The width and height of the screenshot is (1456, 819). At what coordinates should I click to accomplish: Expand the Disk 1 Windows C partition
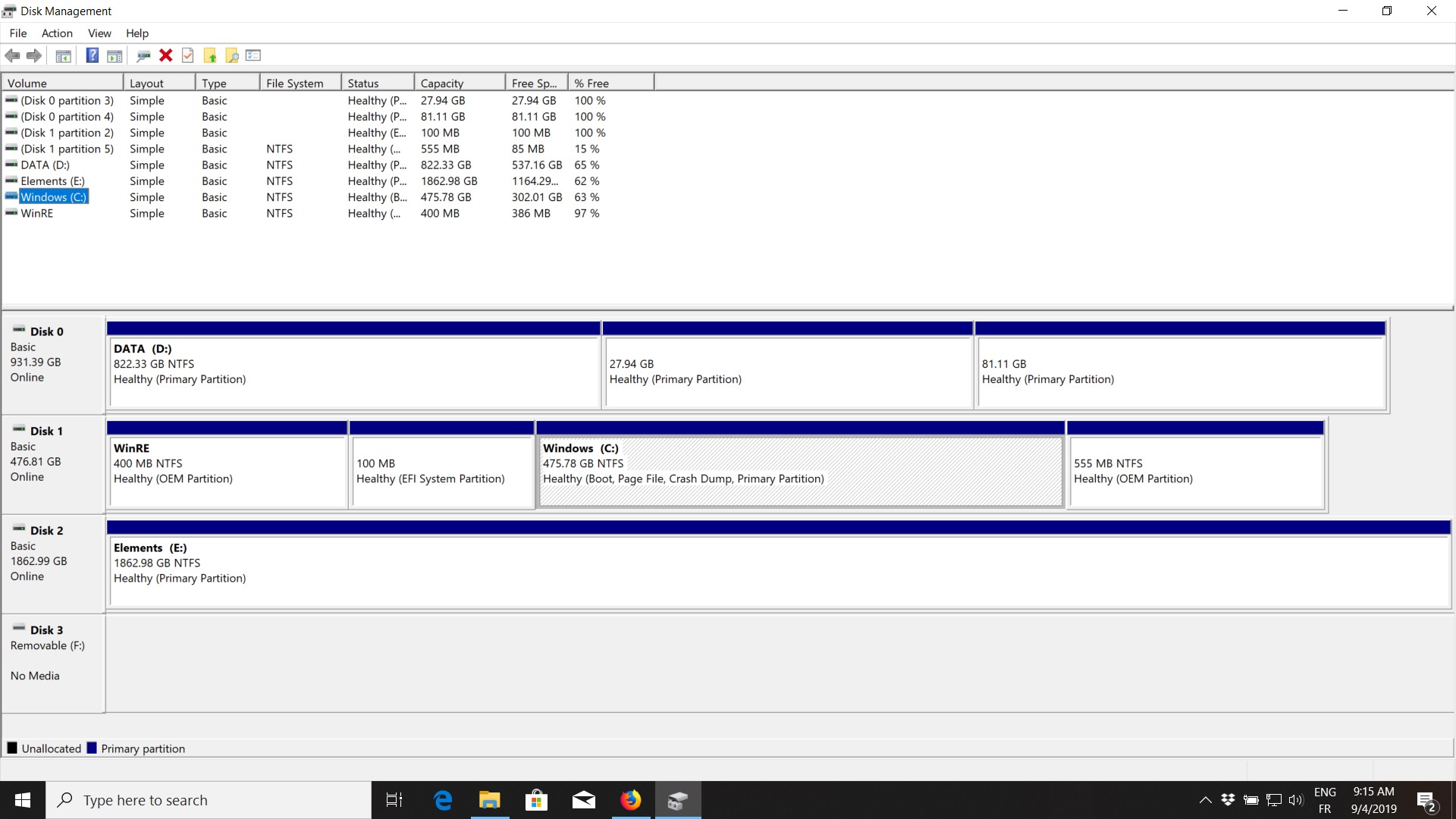click(801, 463)
